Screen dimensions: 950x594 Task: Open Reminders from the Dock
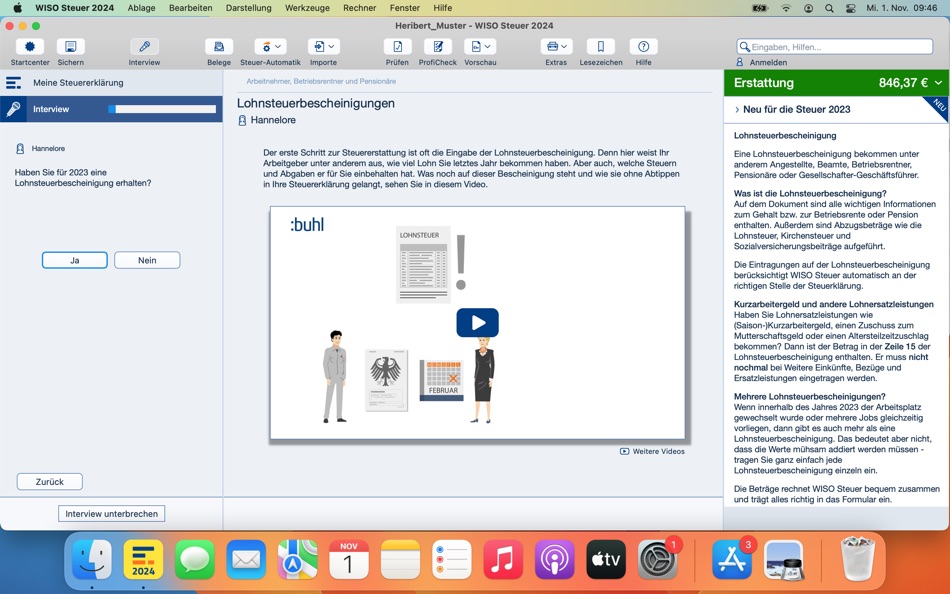point(452,559)
